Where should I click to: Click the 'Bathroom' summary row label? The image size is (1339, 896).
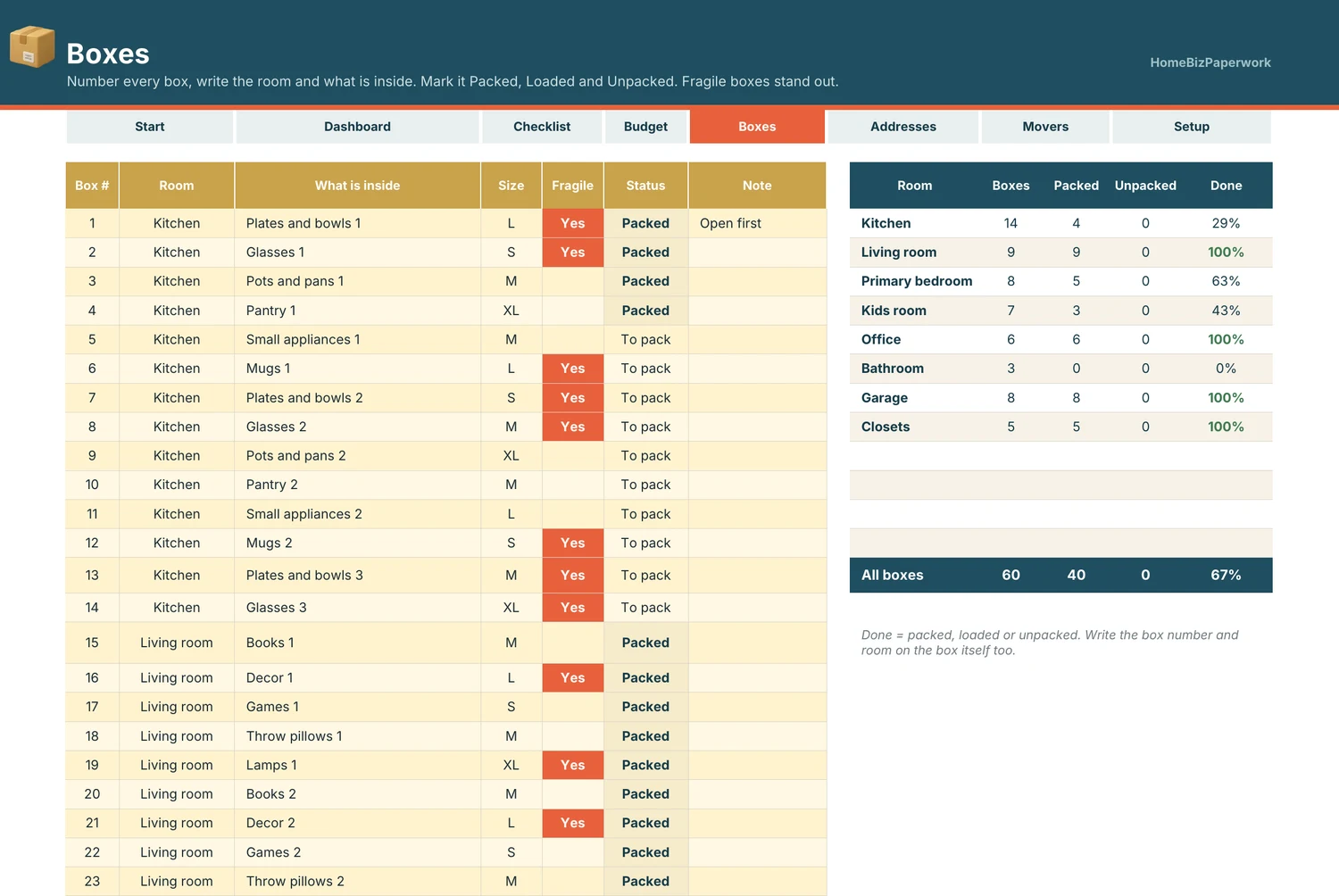tap(893, 369)
